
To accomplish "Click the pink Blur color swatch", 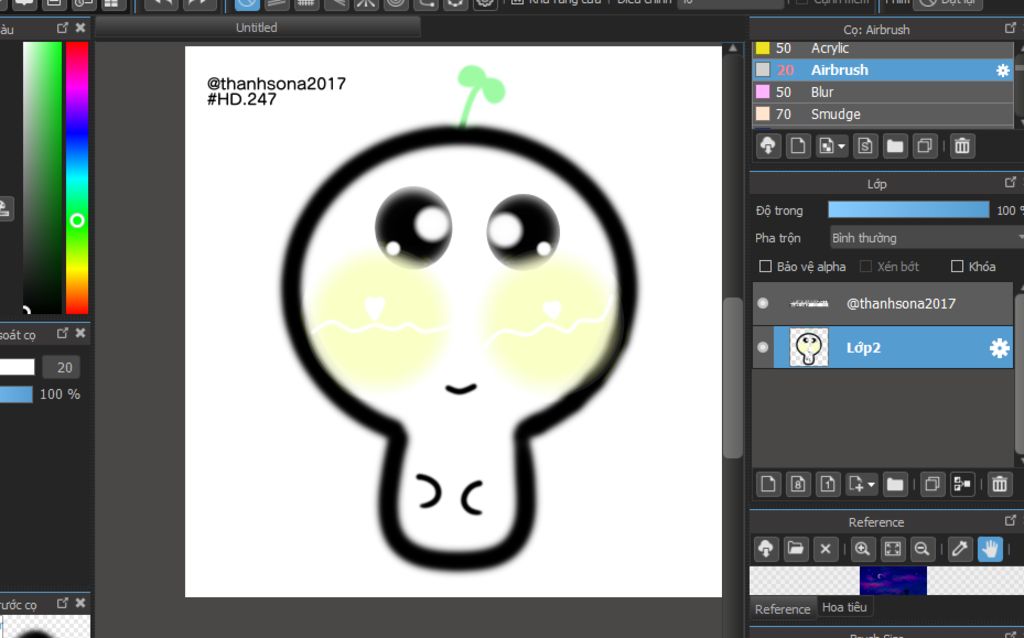I will [x=762, y=91].
